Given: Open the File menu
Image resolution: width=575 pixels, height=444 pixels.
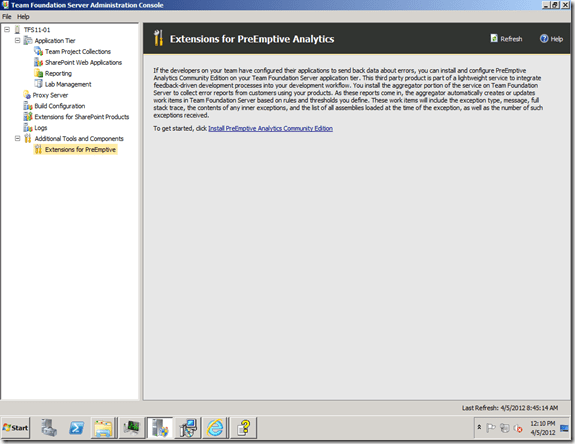Looking at the screenshot, I should pyautogui.click(x=7, y=16).
